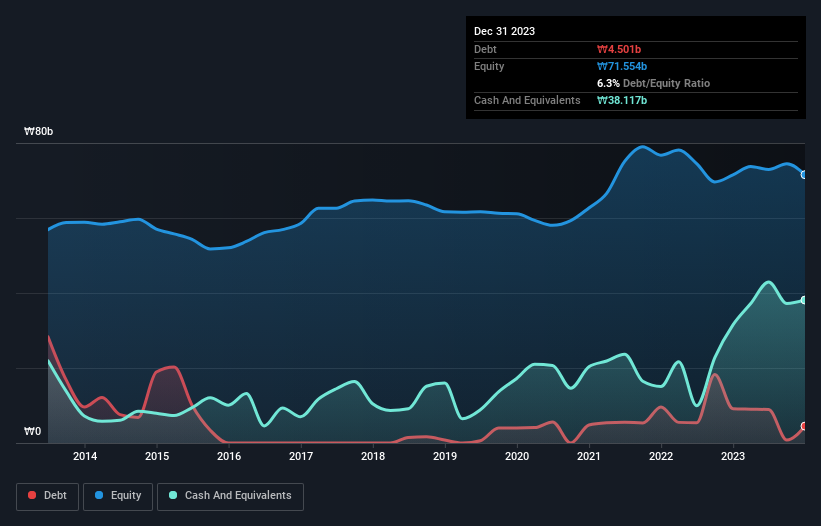Screen dimensions: 821x526
Task: Click the Dec 31 2023 tooltip date
Action: (504, 31)
